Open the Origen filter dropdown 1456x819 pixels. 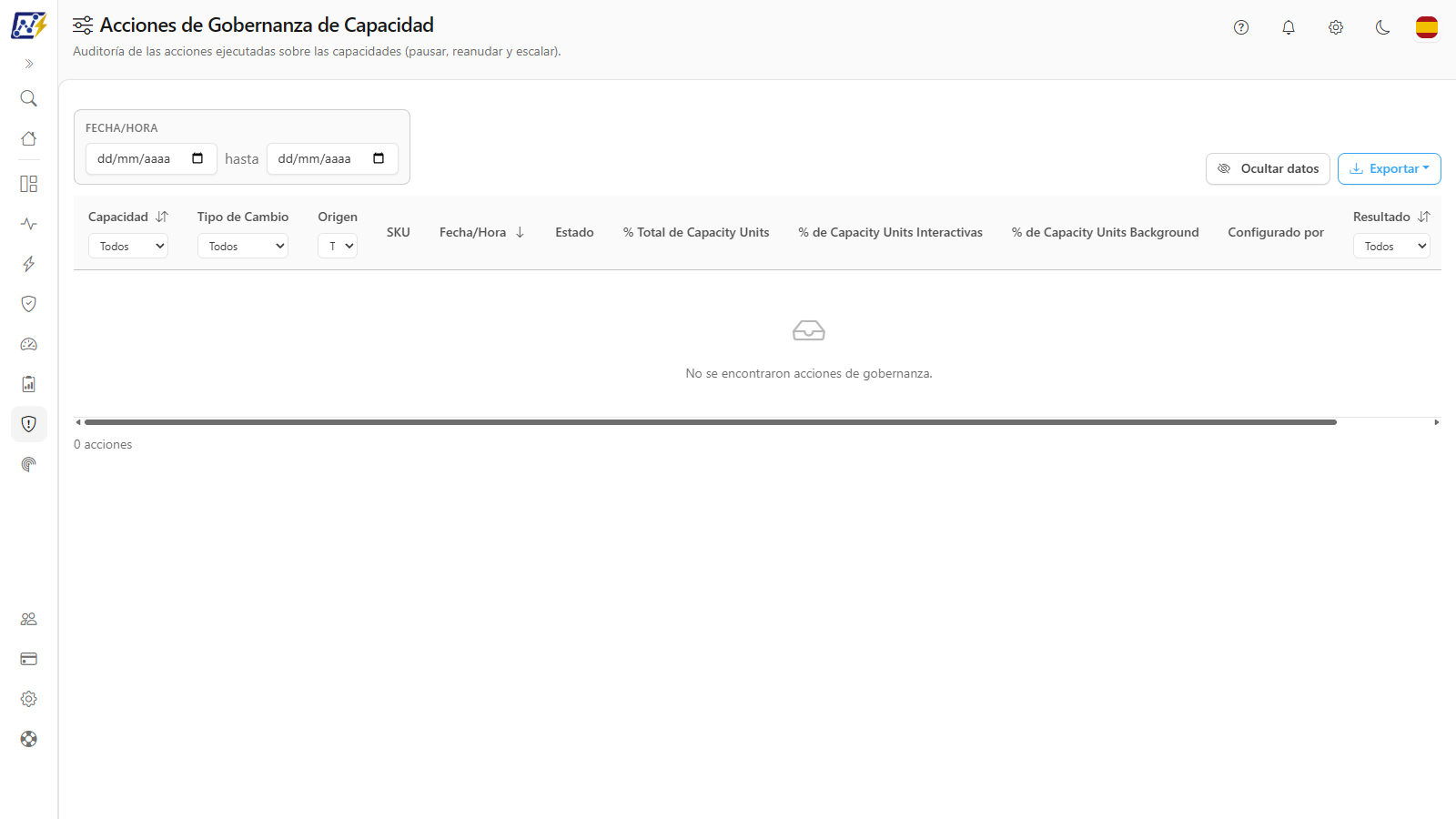point(338,246)
